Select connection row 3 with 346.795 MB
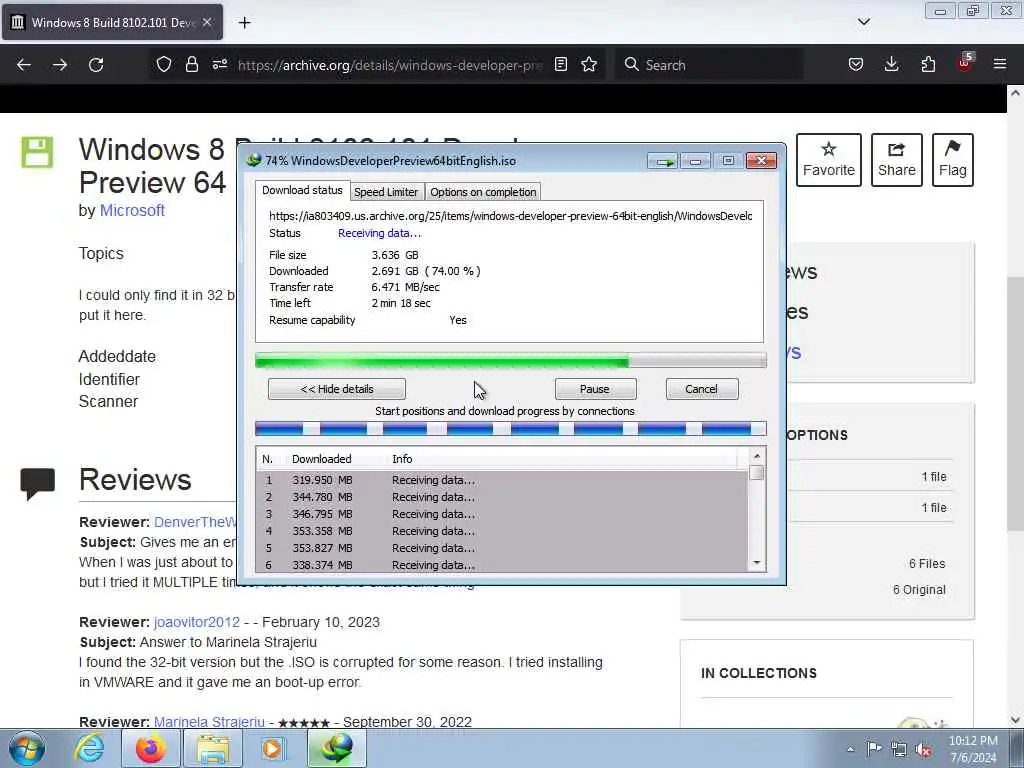The height and width of the screenshot is (768, 1024). pyautogui.click(x=502, y=514)
